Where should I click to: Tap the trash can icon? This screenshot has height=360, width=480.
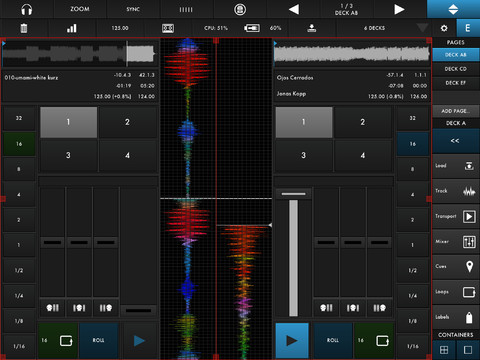tap(24, 28)
